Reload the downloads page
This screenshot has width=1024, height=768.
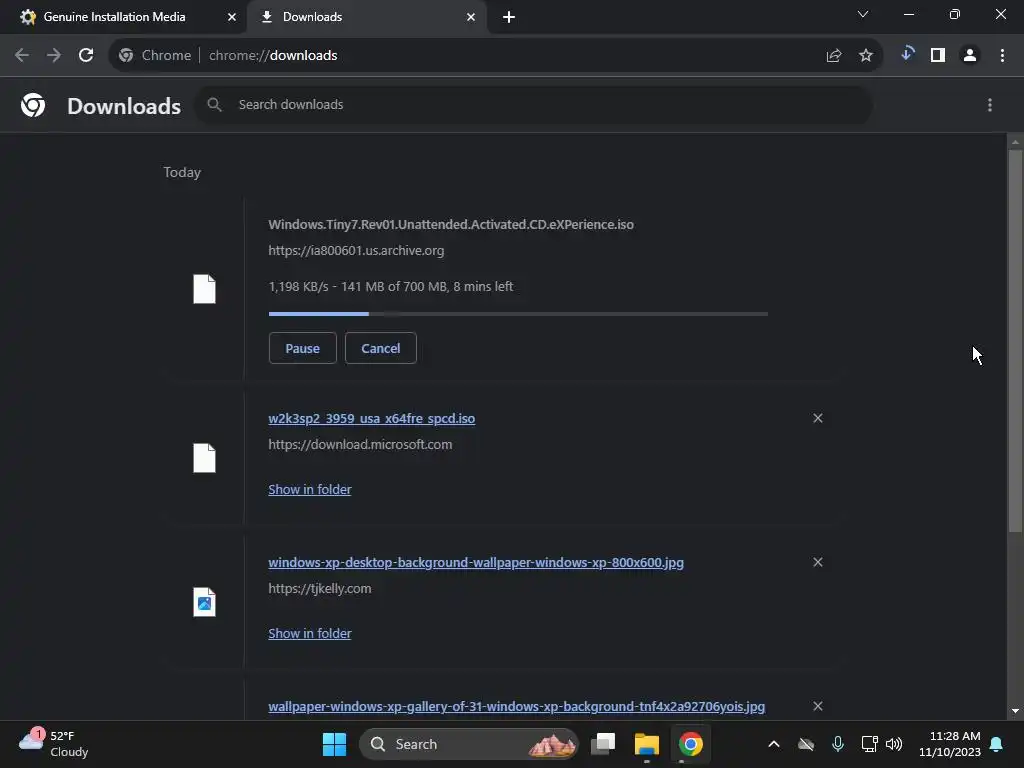[x=86, y=56]
